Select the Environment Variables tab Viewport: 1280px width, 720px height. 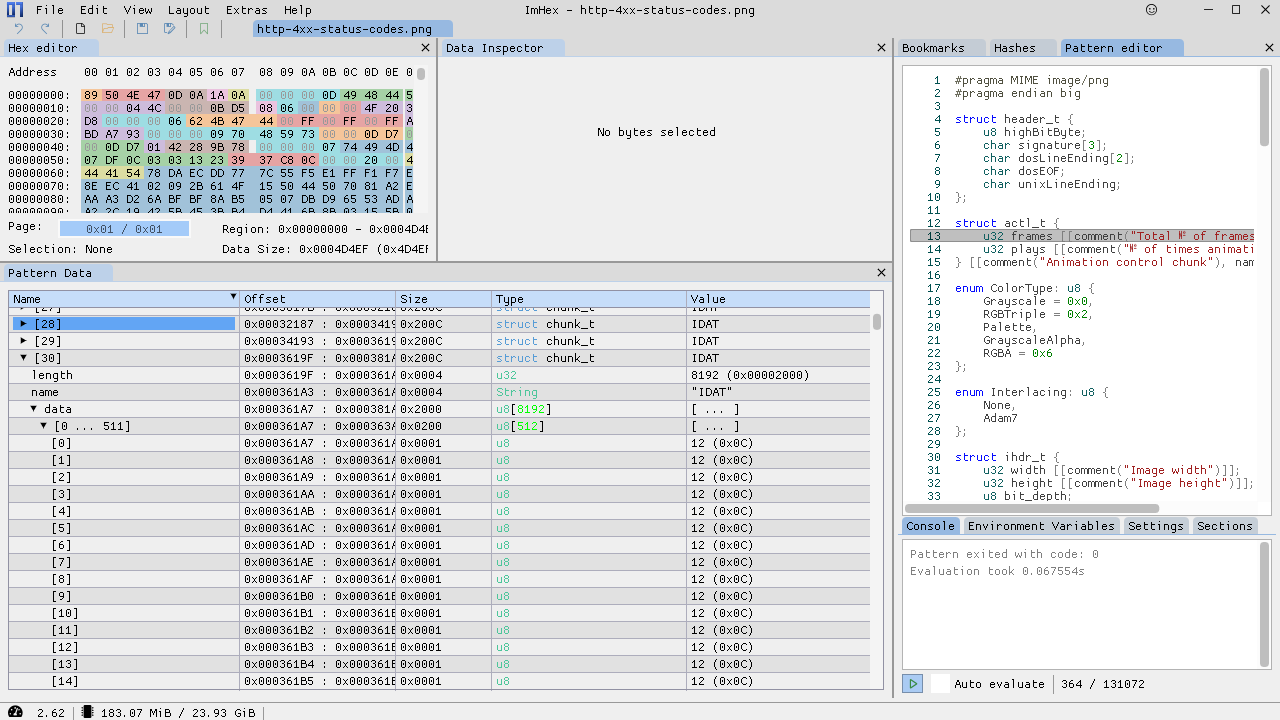[1041, 525]
